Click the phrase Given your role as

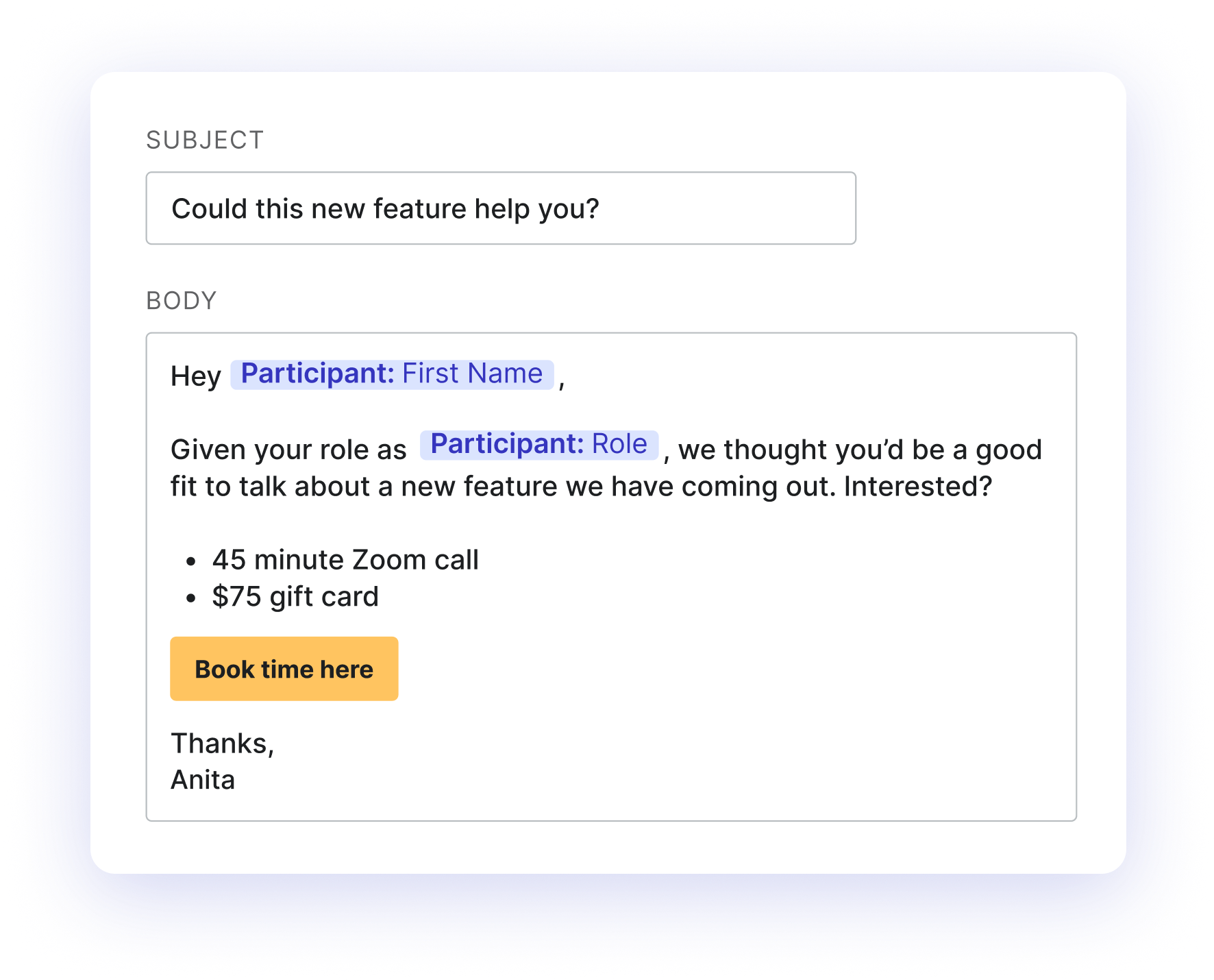[288, 449]
